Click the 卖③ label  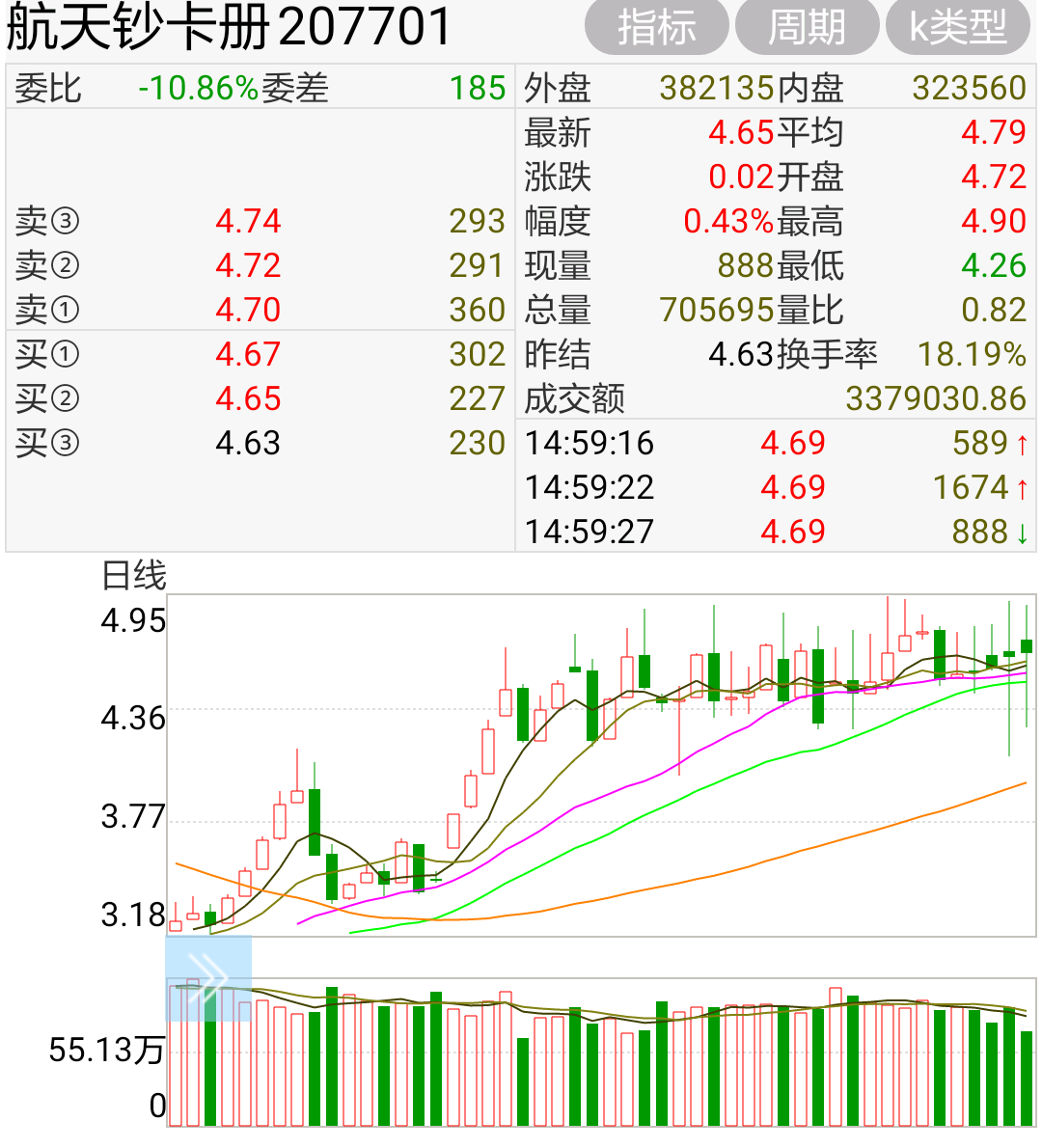tap(47, 221)
